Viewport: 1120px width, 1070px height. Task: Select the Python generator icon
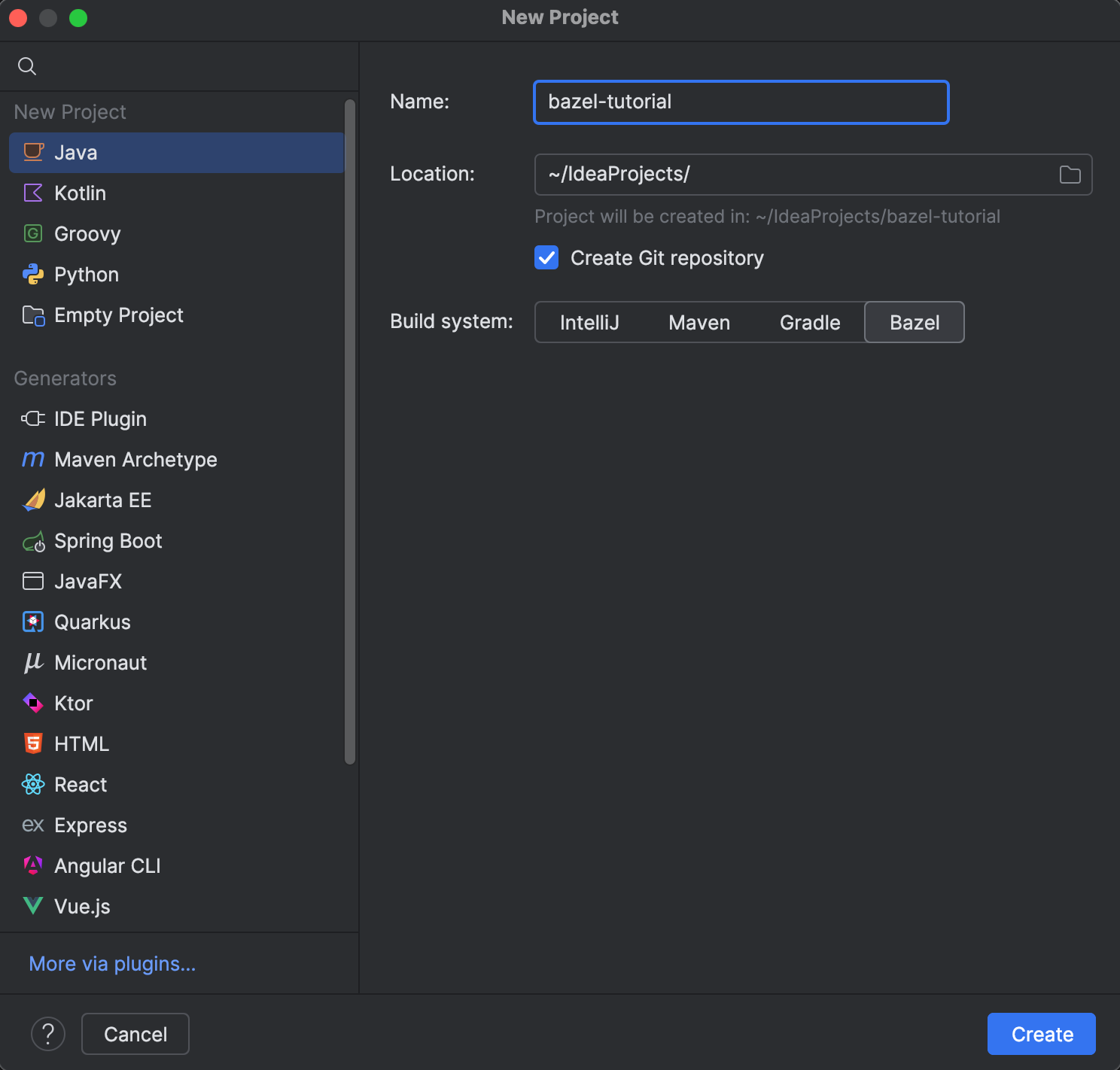[33, 274]
